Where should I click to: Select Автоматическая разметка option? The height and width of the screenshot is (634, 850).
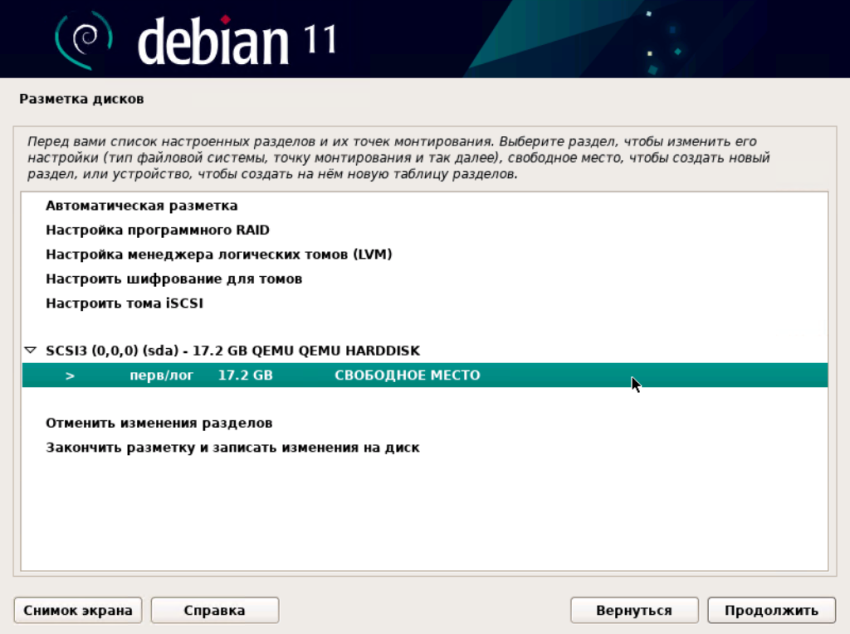[141, 206]
